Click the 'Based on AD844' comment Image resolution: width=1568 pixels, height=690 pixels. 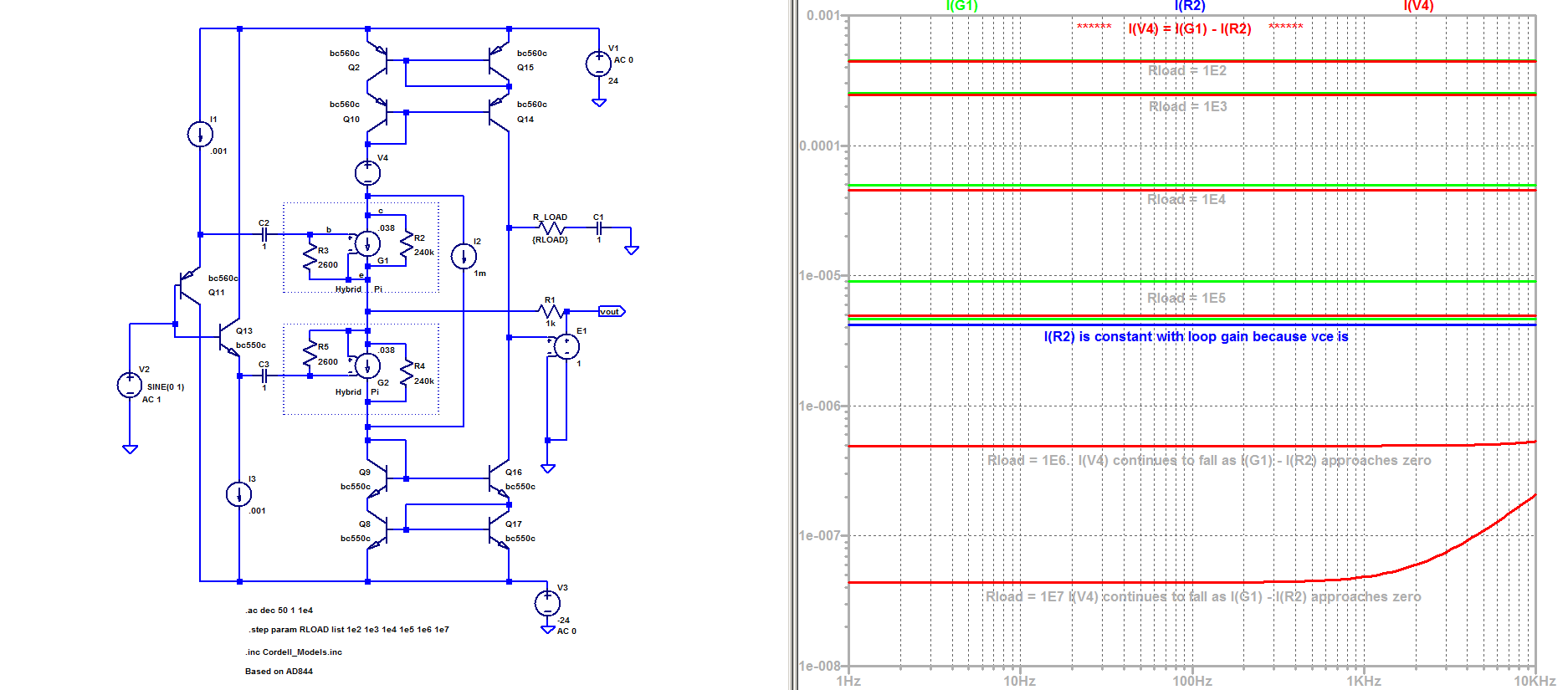[x=279, y=672]
